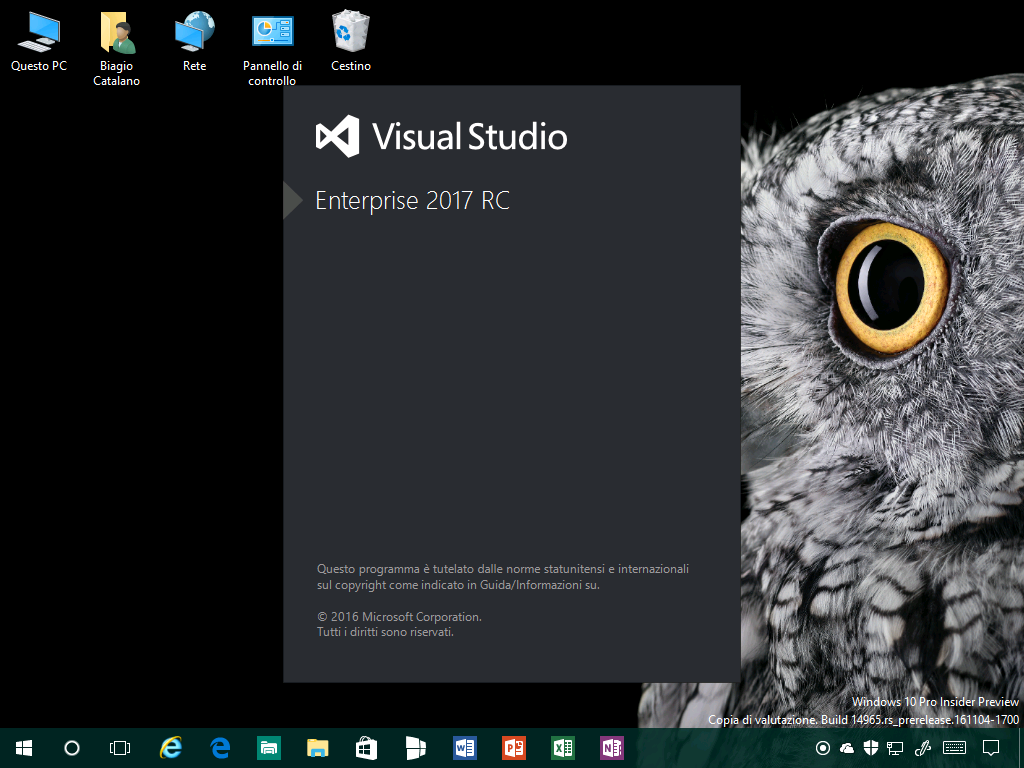
Task: Click the Show desktop strip at taskbar end
Action: (x=1020, y=748)
